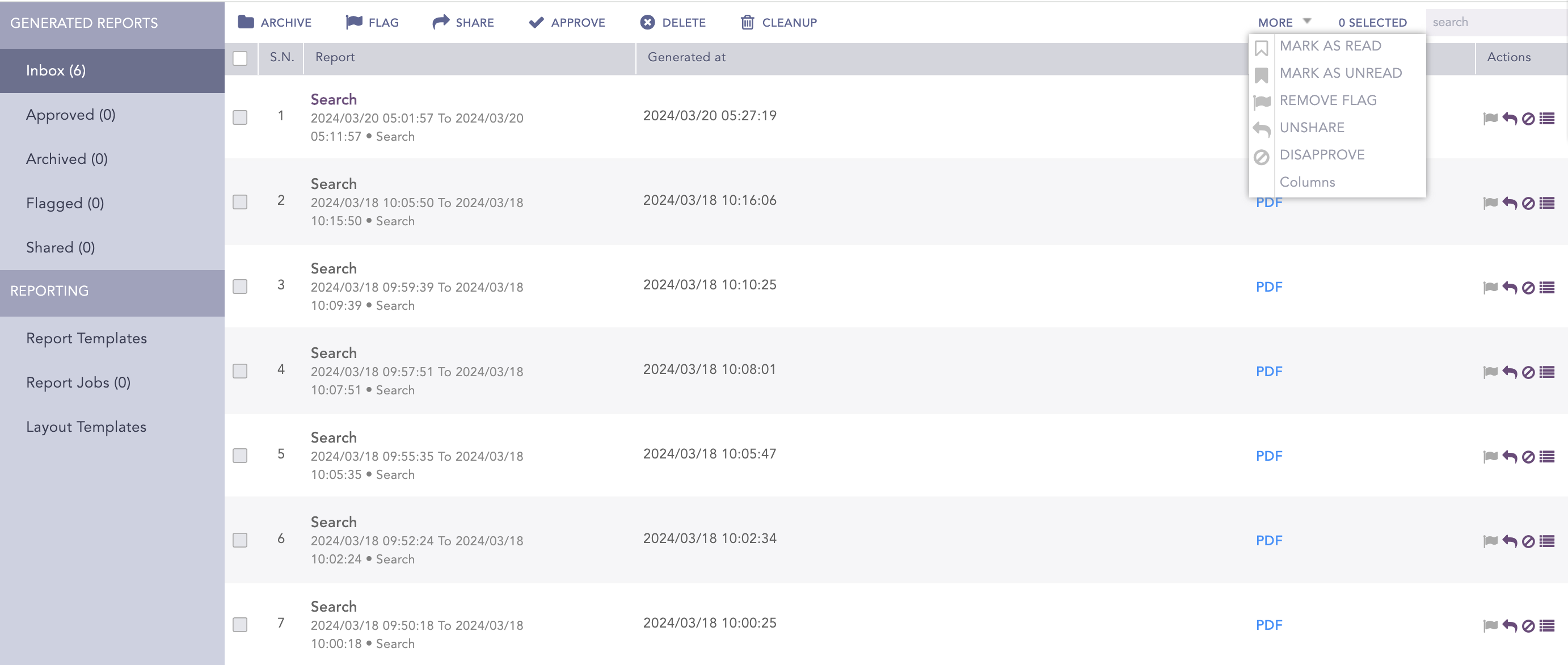Click the unshare arrow icon on report 7
Screen dimensions: 1568x665
pos(1510,625)
